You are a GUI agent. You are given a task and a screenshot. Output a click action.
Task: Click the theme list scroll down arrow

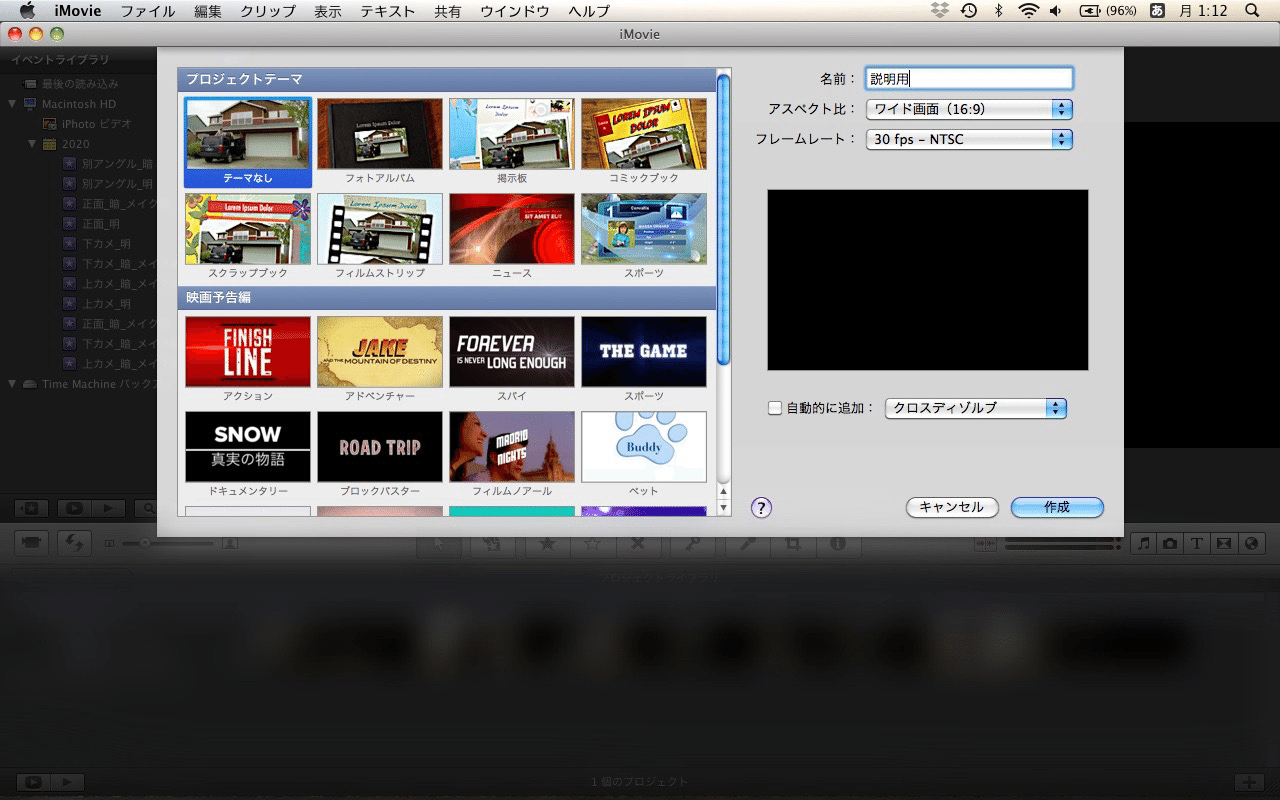[724, 508]
